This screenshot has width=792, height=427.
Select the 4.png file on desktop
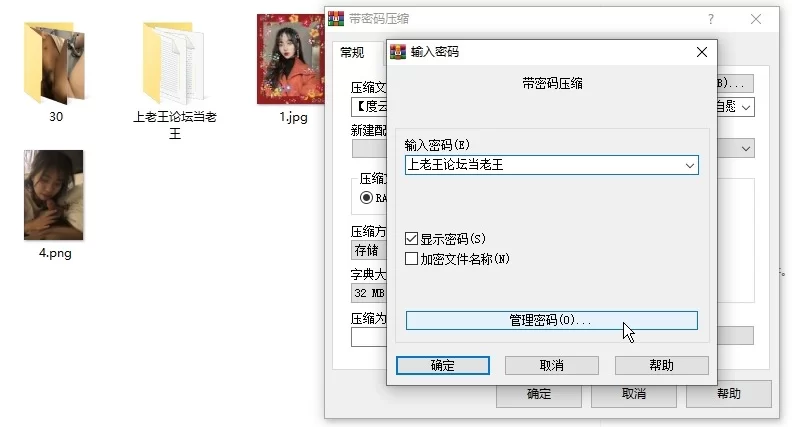pyautogui.click(x=54, y=196)
